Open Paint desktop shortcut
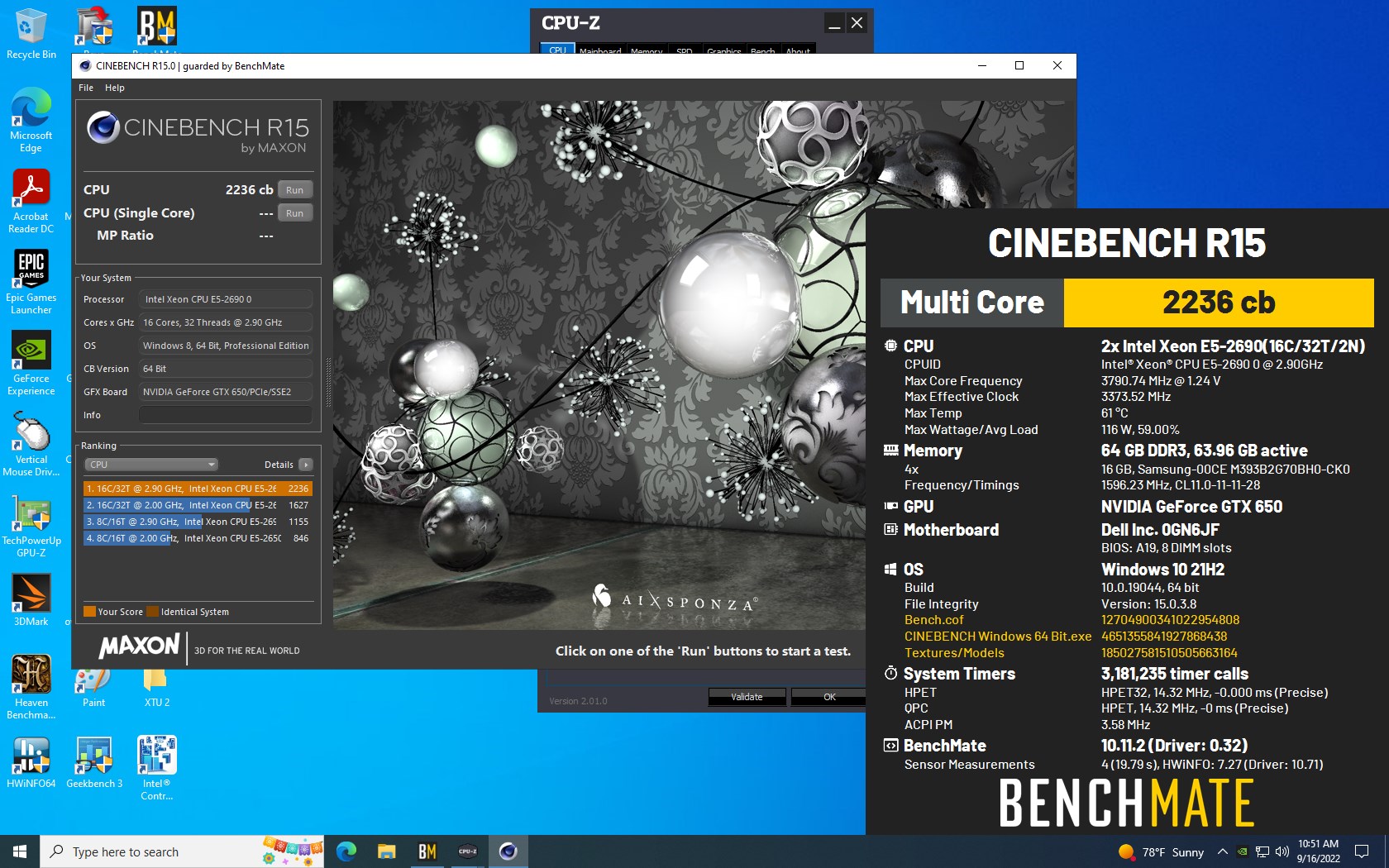Screen dimensions: 1389x868 tap(93, 687)
